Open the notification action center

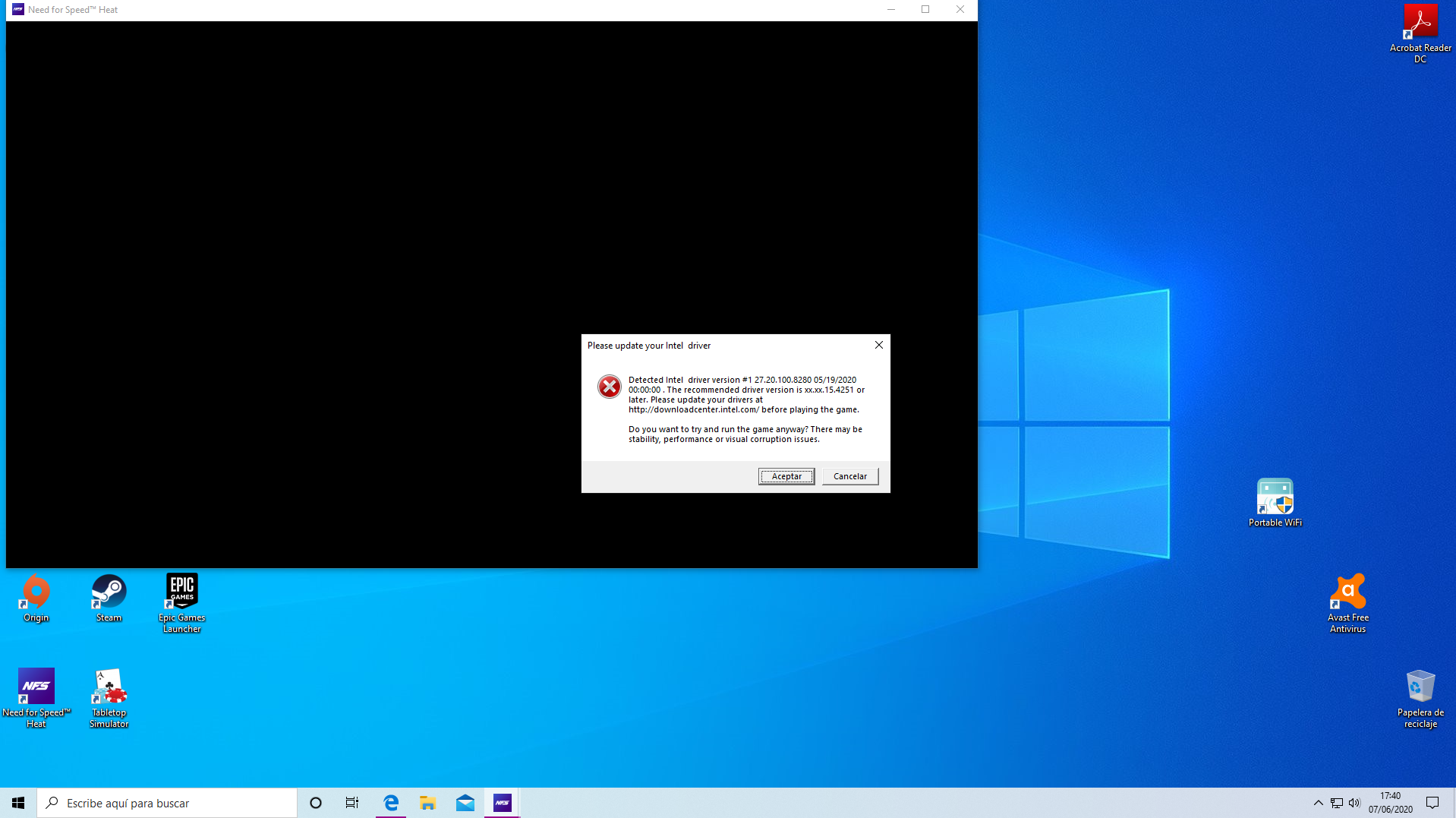(1432, 803)
